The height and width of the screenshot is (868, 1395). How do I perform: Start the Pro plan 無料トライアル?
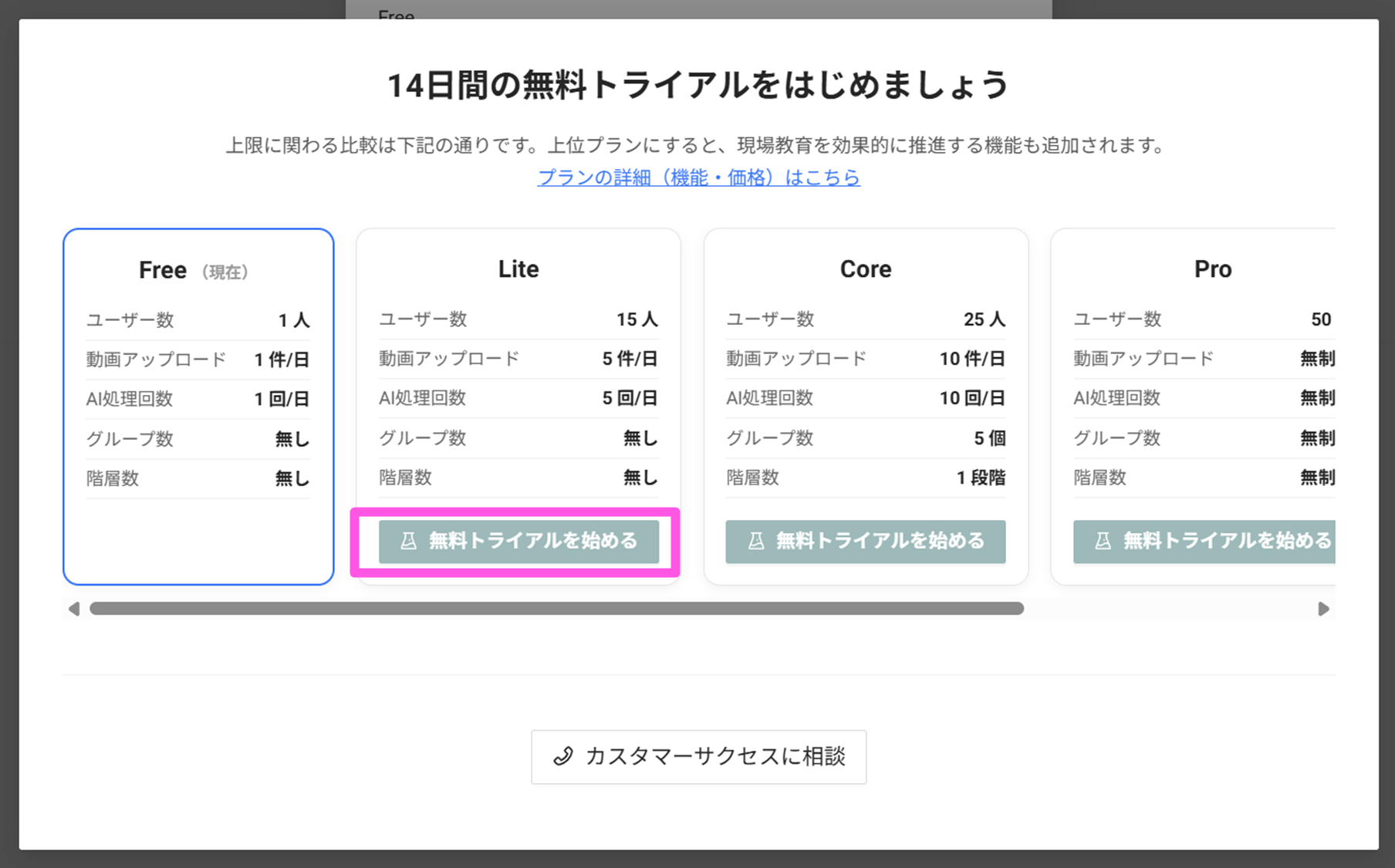click(1204, 542)
